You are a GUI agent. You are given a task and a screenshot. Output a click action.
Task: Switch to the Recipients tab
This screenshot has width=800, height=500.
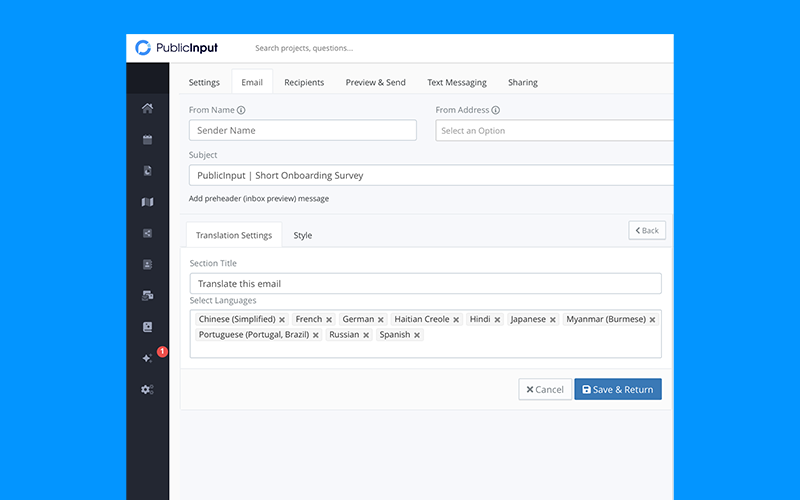[x=304, y=83]
